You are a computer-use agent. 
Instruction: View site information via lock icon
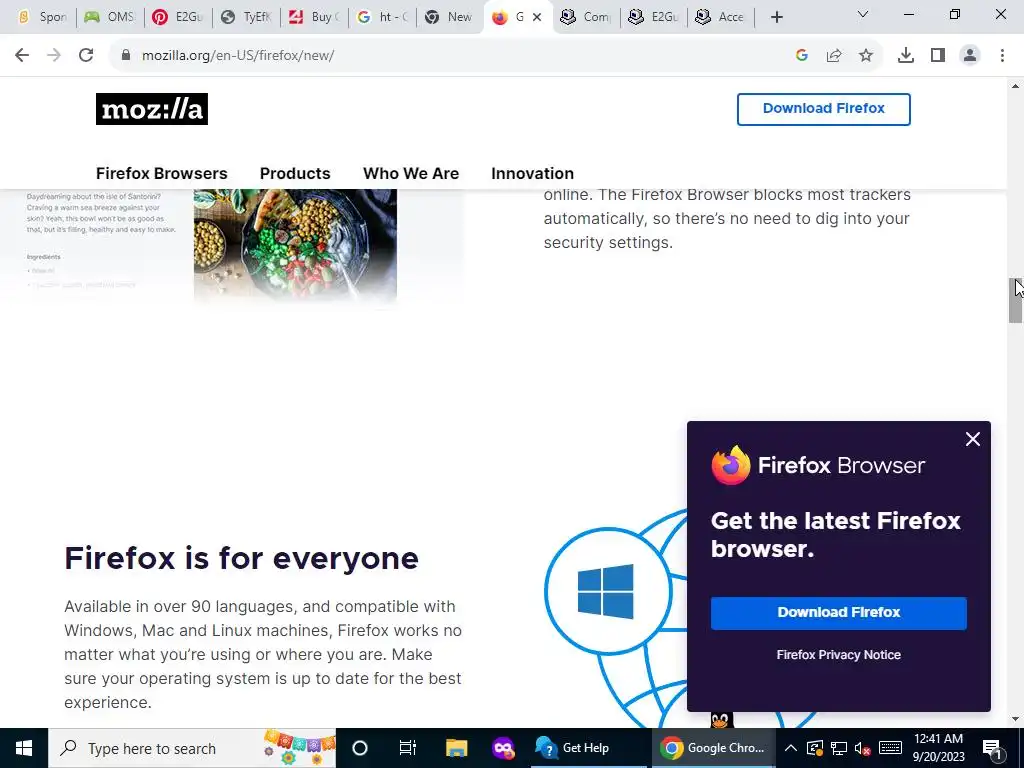(x=125, y=56)
